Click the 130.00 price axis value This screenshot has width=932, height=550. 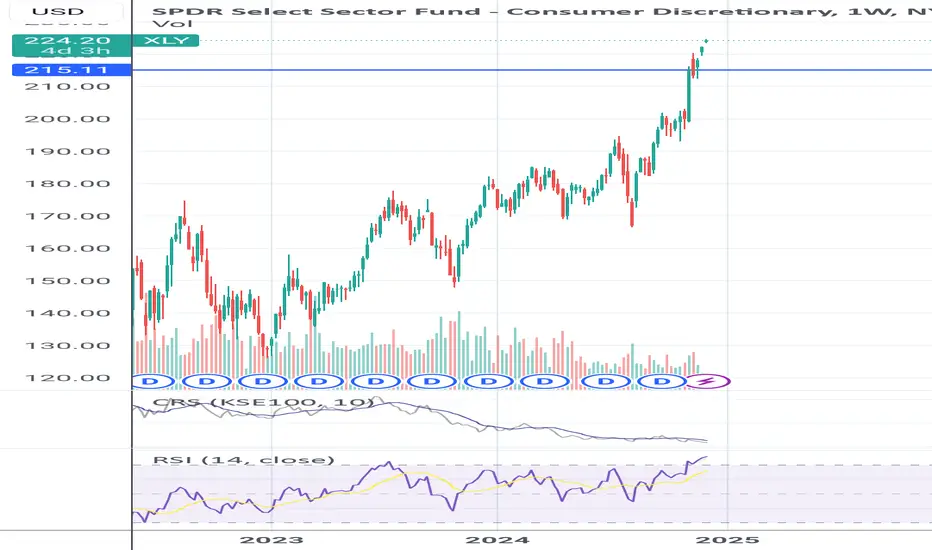coord(67,346)
